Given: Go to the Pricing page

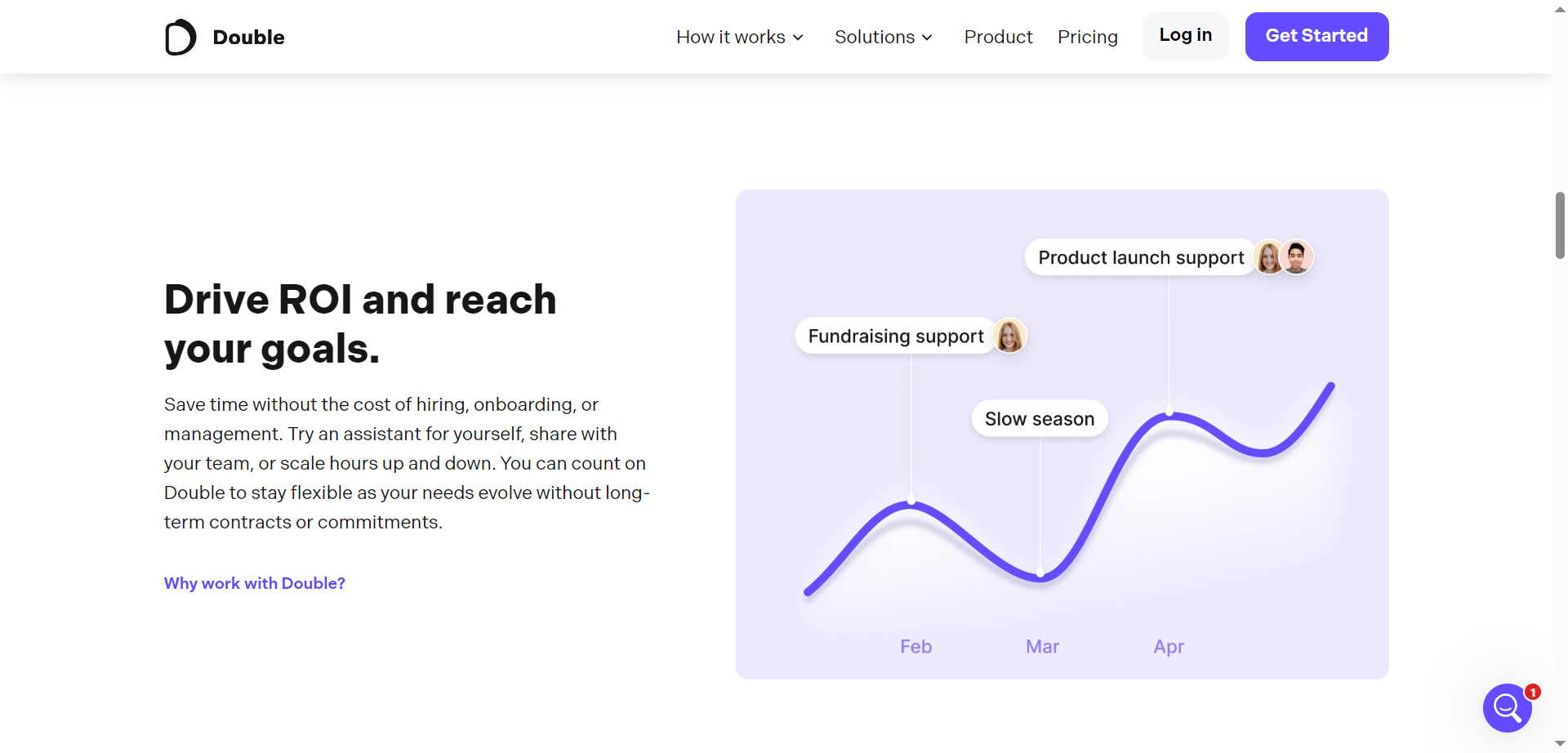Looking at the screenshot, I should [1088, 37].
